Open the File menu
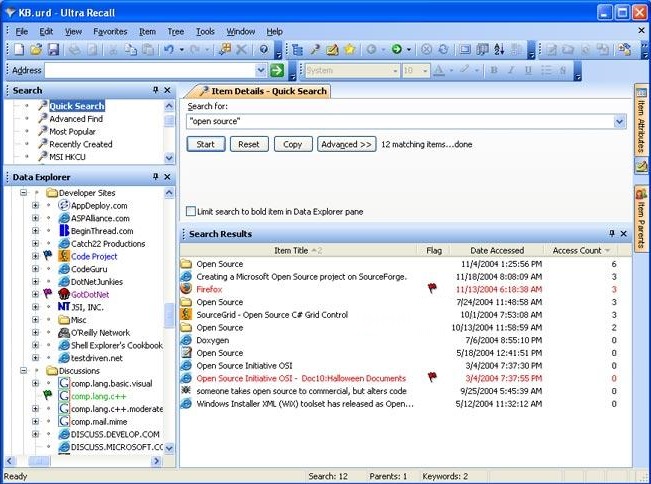Image resolution: width=651 pixels, height=484 pixels. click(22, 32)
